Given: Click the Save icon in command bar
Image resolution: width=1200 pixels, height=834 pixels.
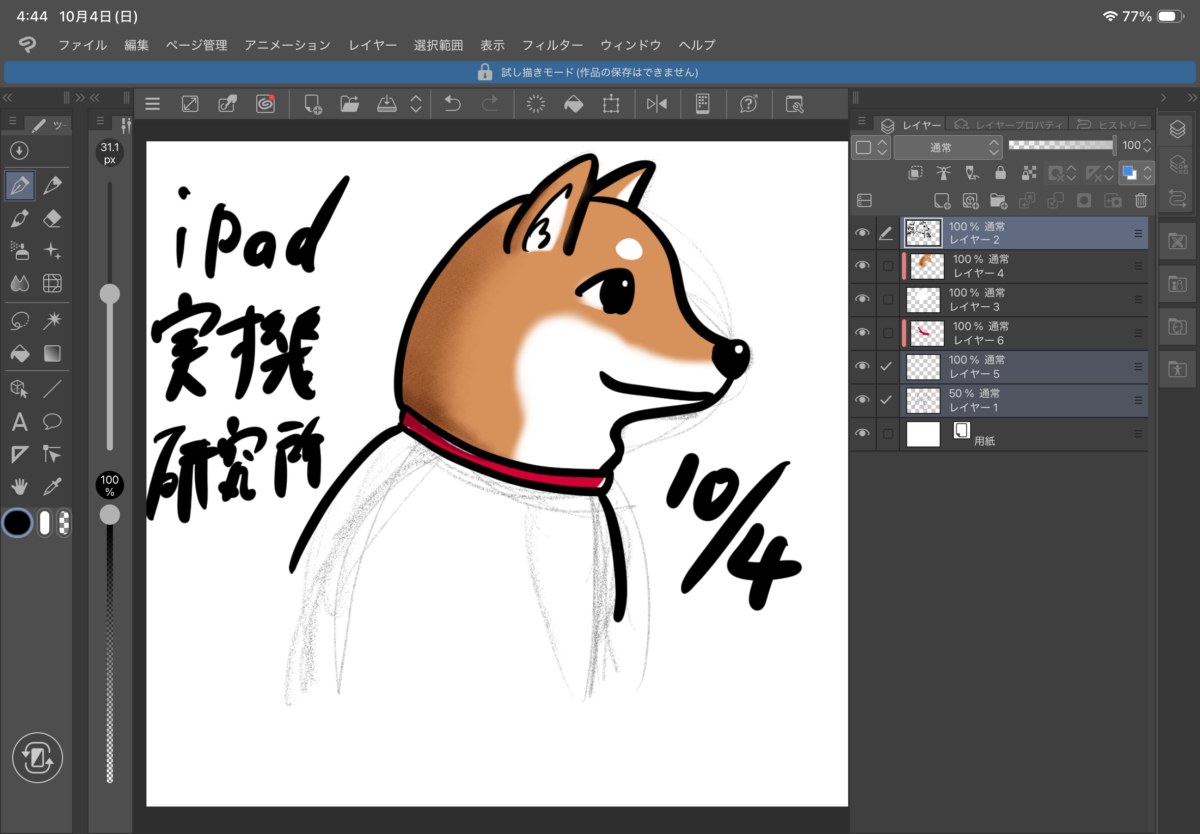Looking at the screenshot, I should pyautogui.click(x=387, y=103).
